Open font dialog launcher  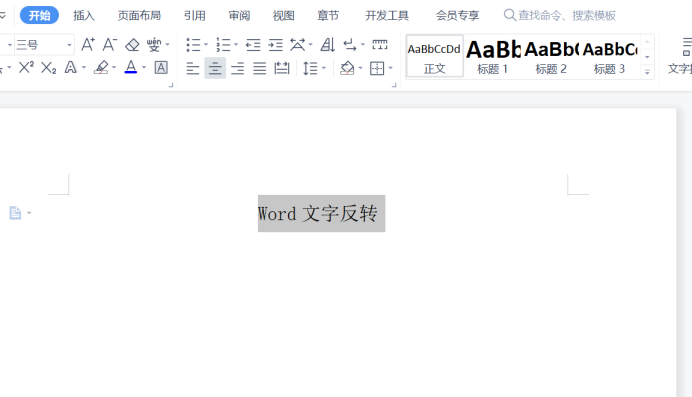coord(171,85)
